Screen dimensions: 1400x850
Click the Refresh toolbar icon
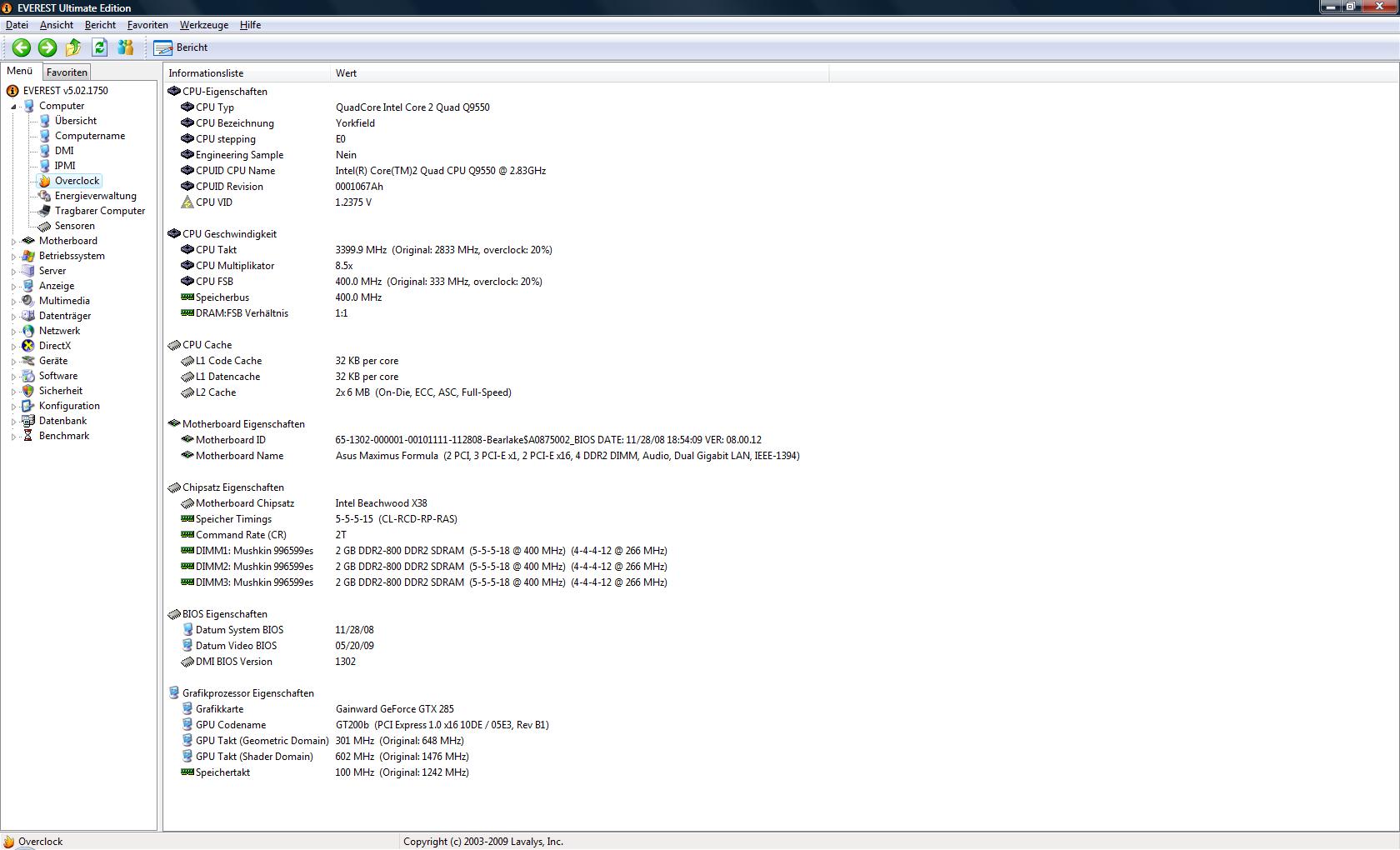coord(100,47)
